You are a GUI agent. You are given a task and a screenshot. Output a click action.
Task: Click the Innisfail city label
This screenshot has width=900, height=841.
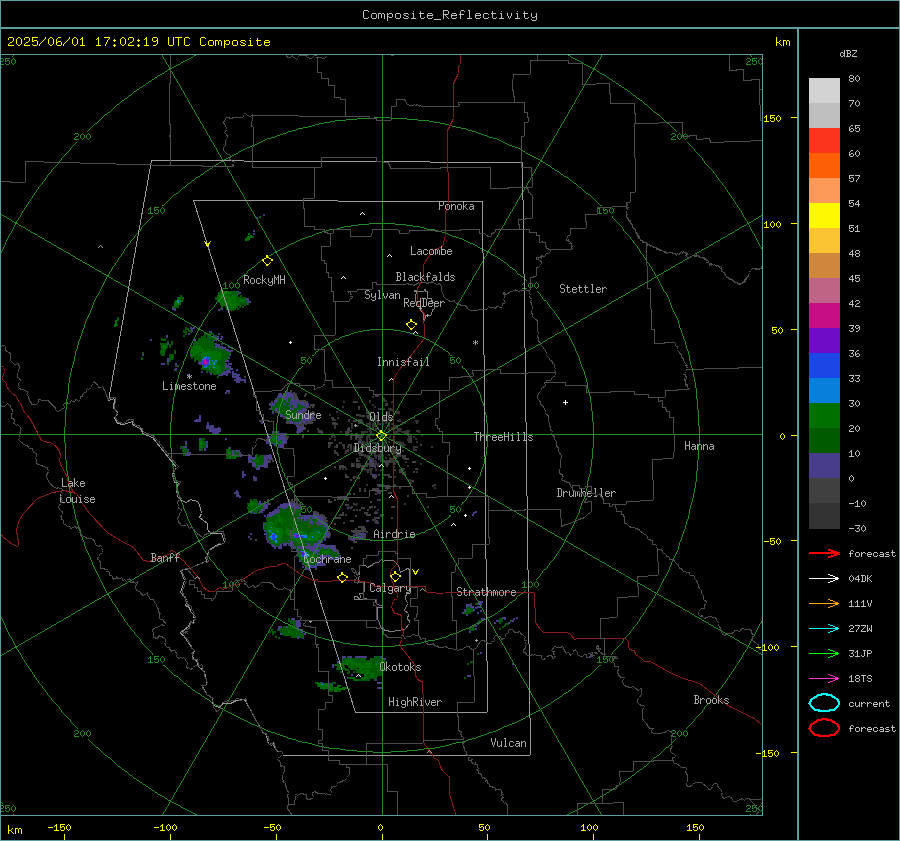403,362
